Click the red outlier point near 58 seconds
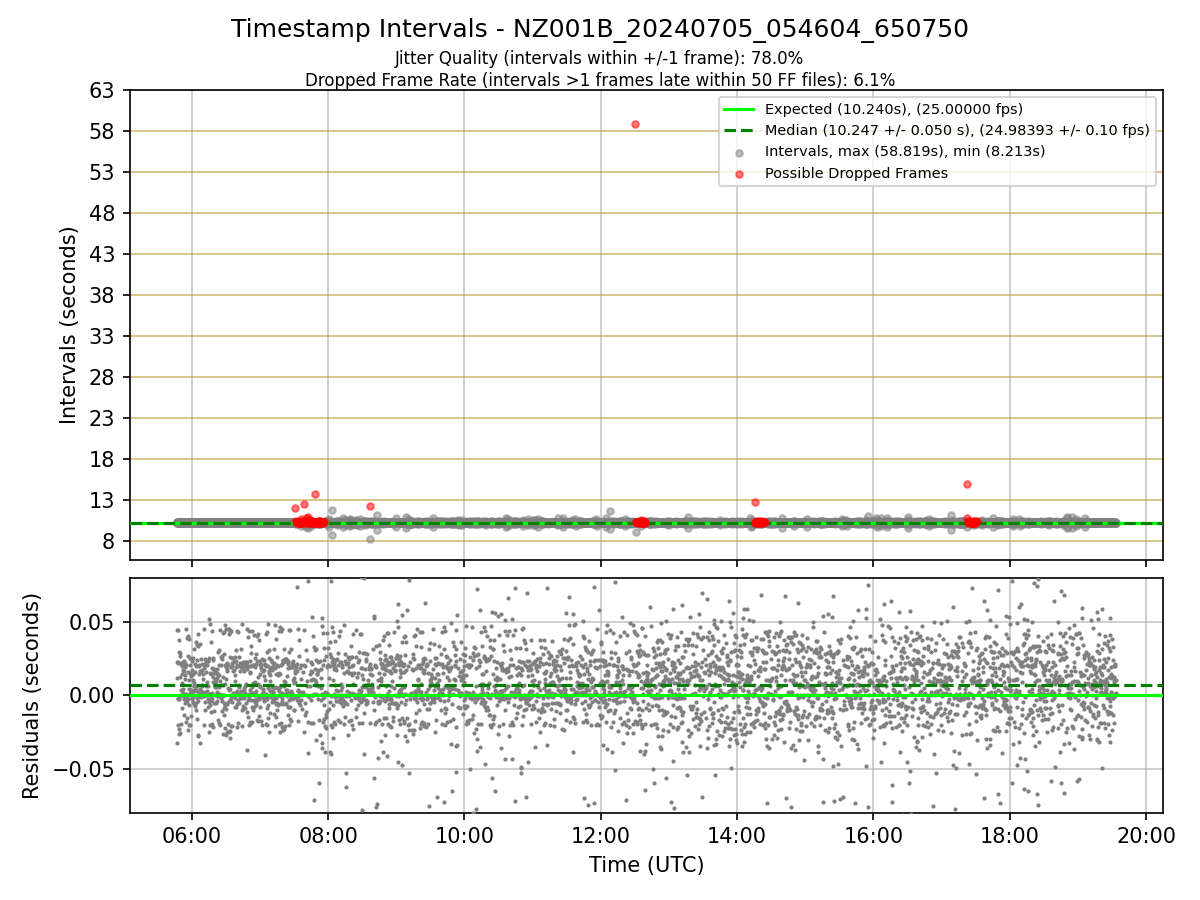1200x900 pixels. point(635,124)
